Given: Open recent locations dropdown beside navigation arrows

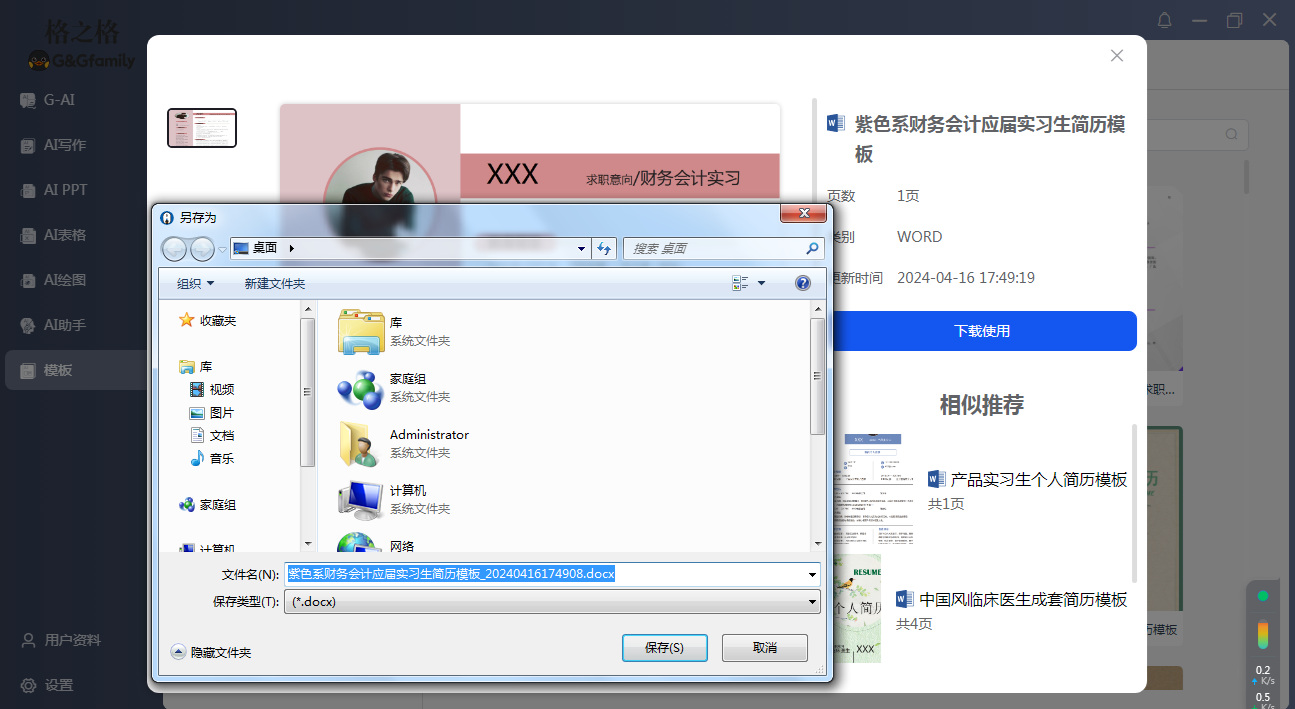Looking at the screenshot, I should pos(222,249).
